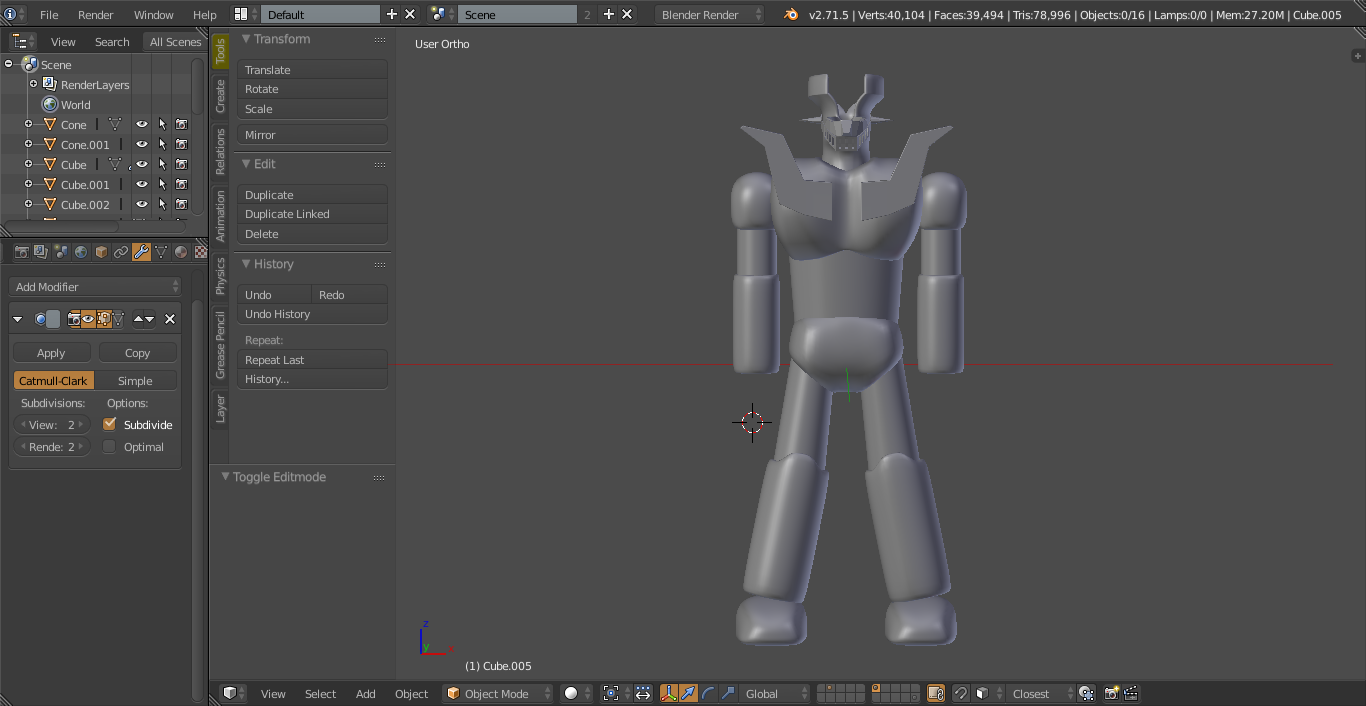Click the Blender logo in info header
The height and width of the screenshot is (706, 1366).
tap(792, 15)
